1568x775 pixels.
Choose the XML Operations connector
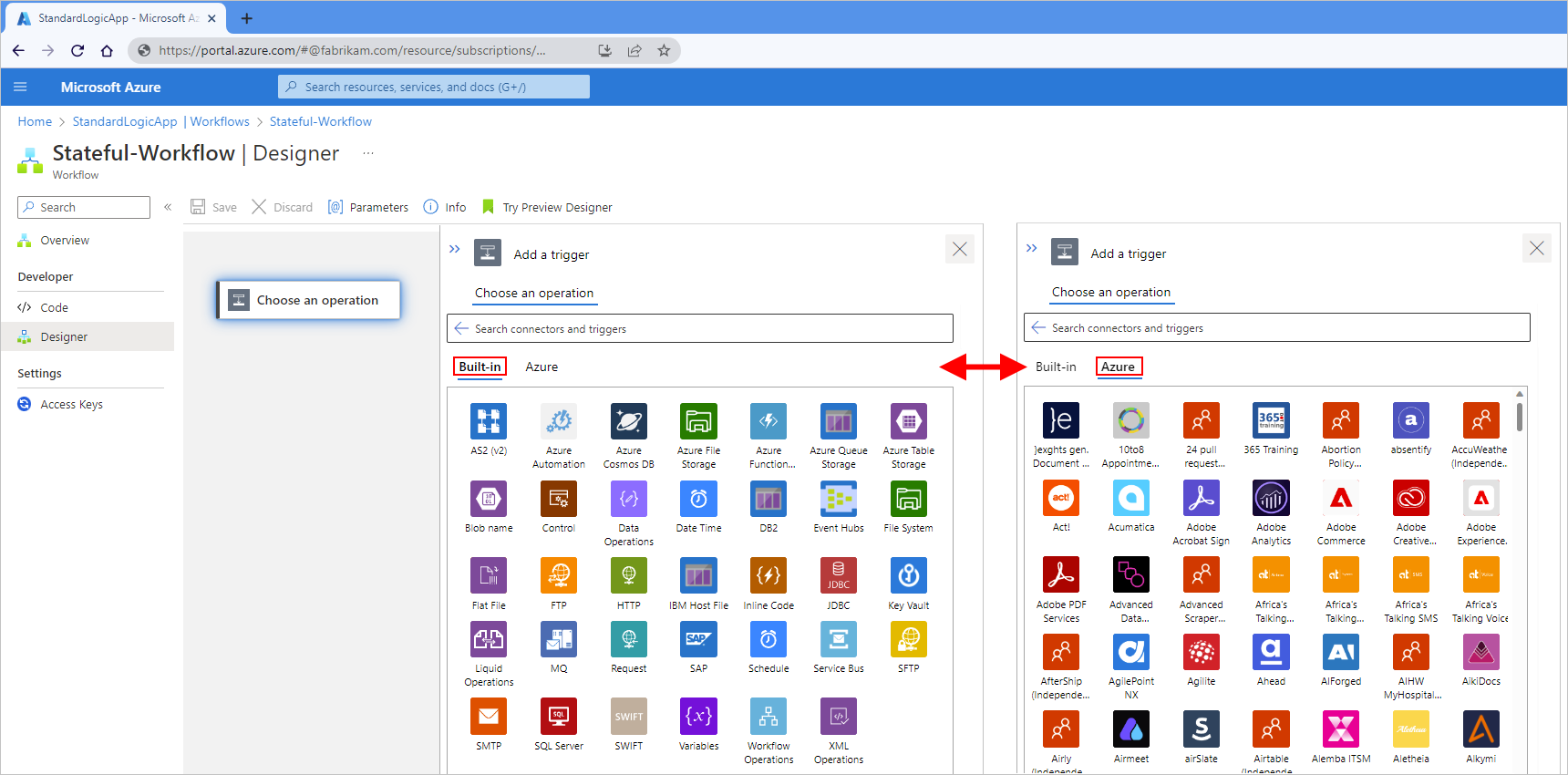(x=839, y=717)
